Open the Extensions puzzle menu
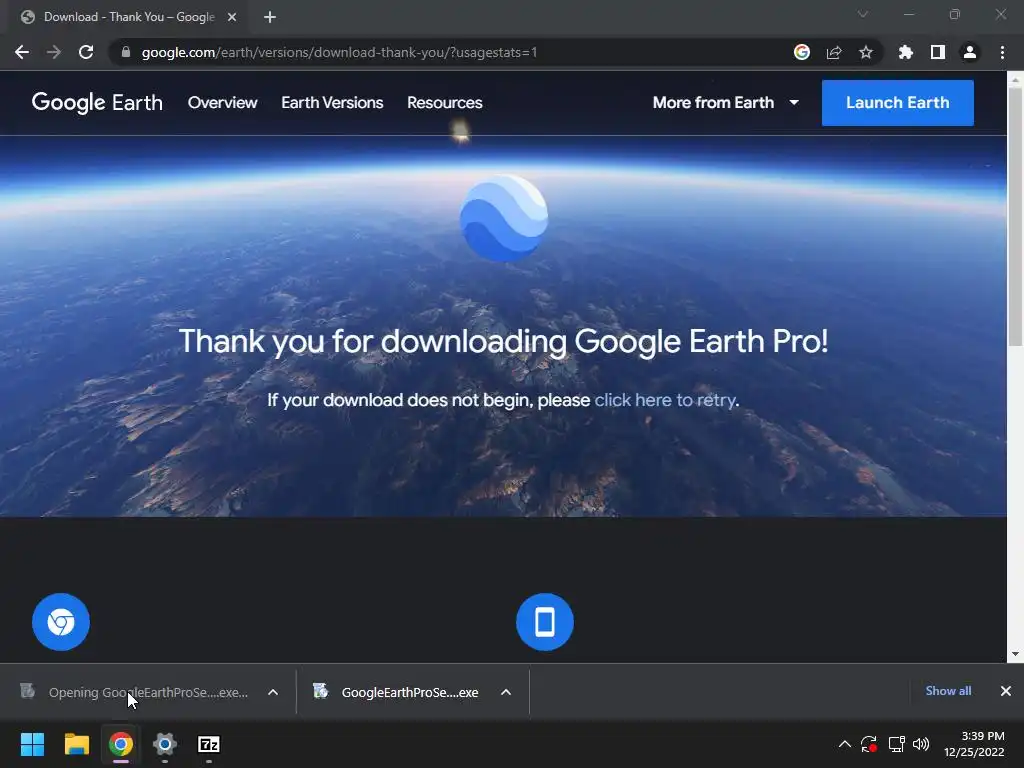The width and height of the screenshot is (1024, 768). click(x=905, y=52)
